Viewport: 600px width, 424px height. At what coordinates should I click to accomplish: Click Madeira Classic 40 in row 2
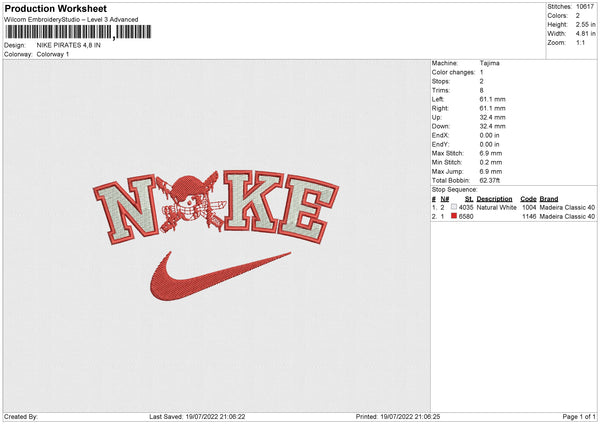pos(567,217)
